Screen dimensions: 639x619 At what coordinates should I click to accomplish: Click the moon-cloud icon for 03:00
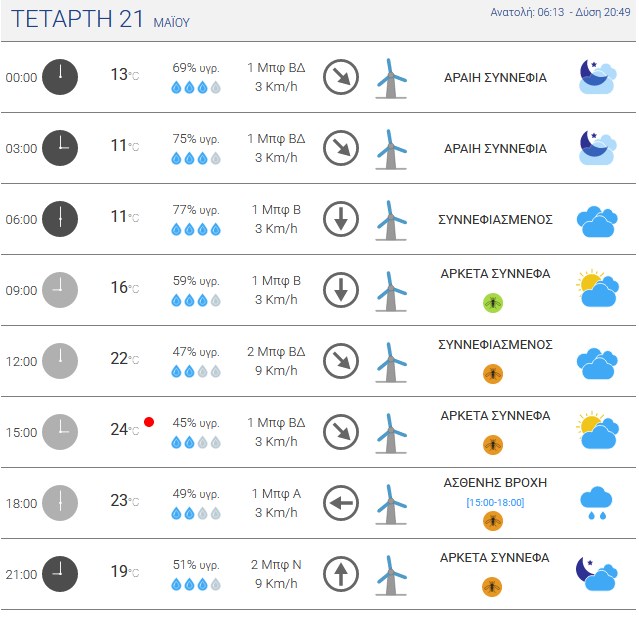[597, 148]
